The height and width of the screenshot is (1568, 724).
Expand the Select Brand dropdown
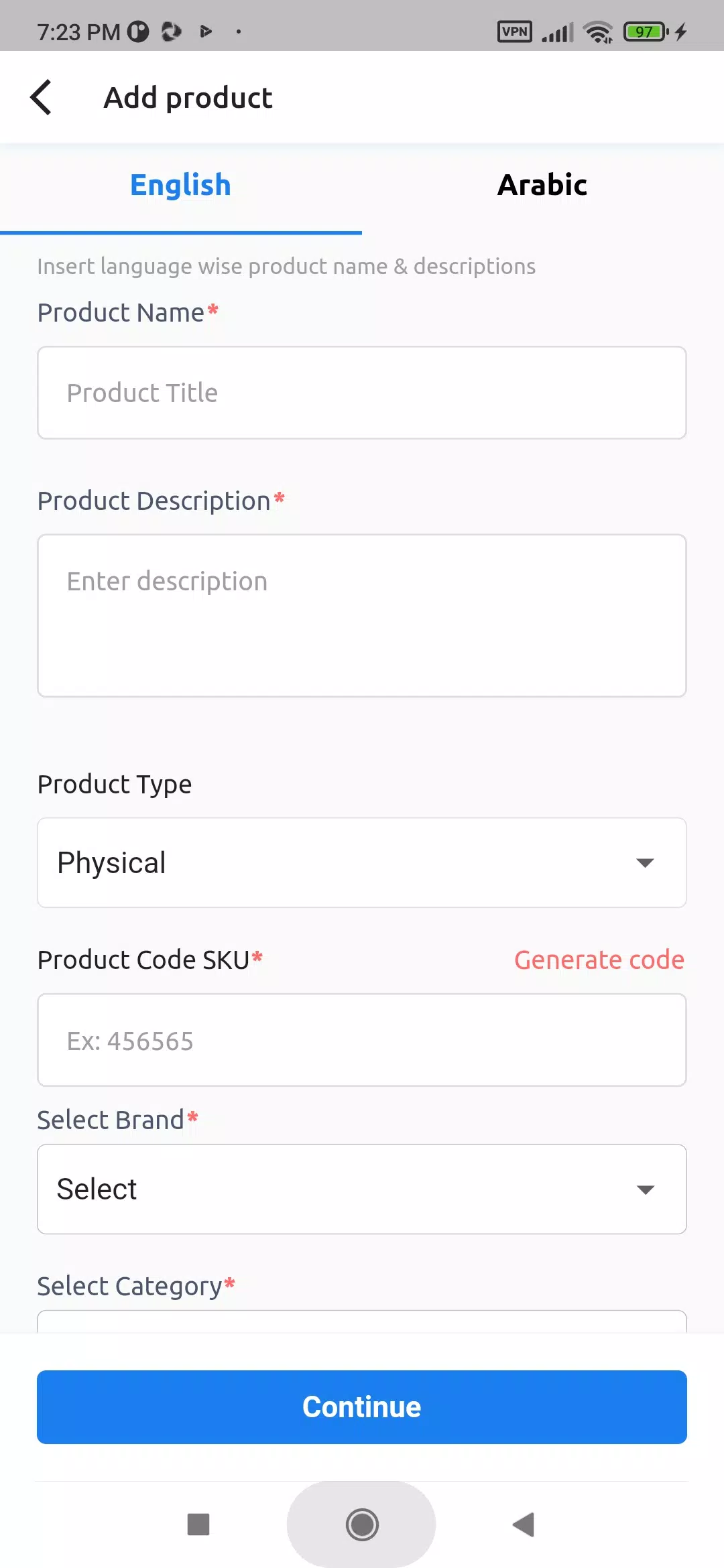[362, 1189]
